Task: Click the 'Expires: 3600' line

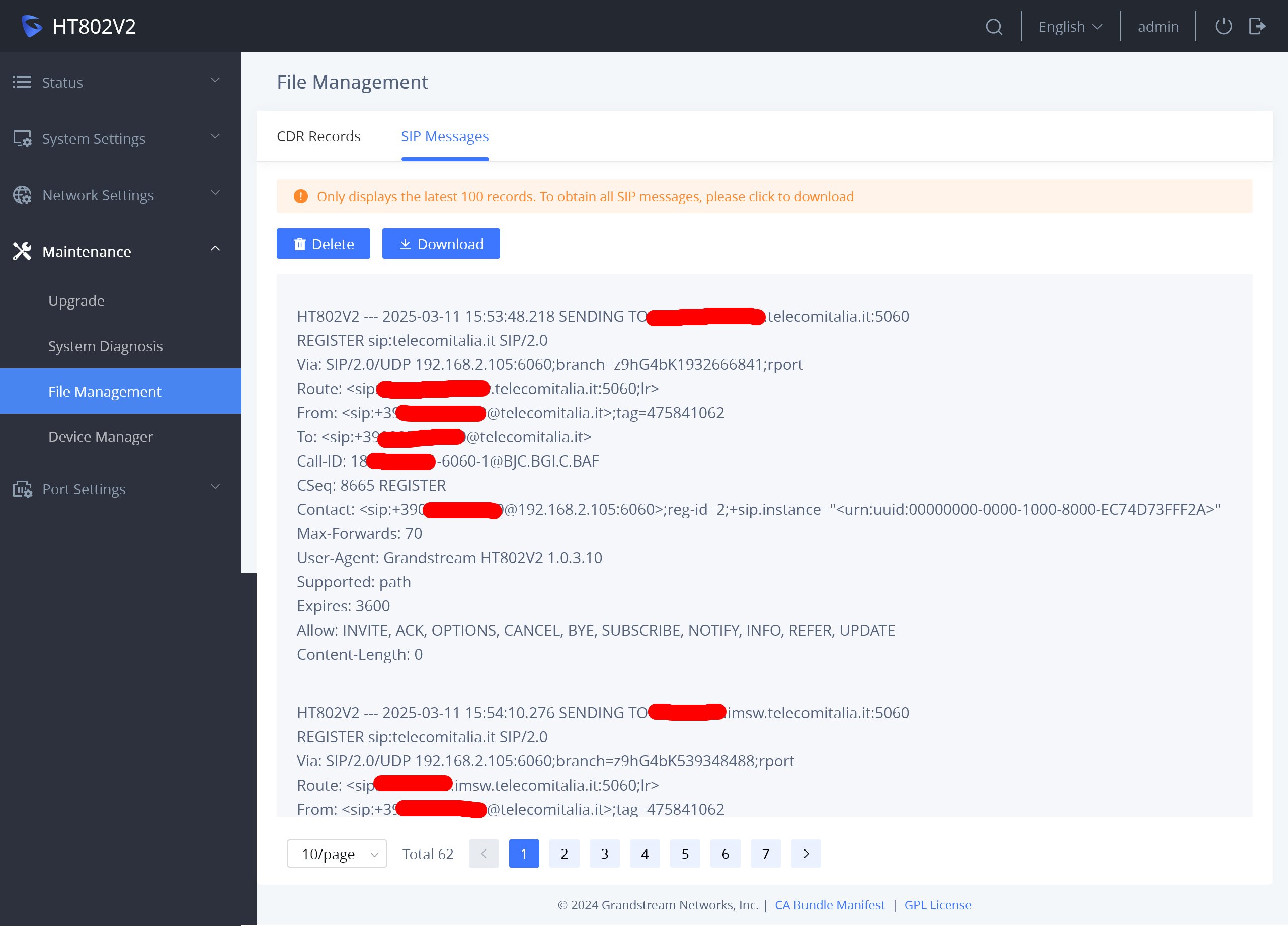Action: [344, 605]
